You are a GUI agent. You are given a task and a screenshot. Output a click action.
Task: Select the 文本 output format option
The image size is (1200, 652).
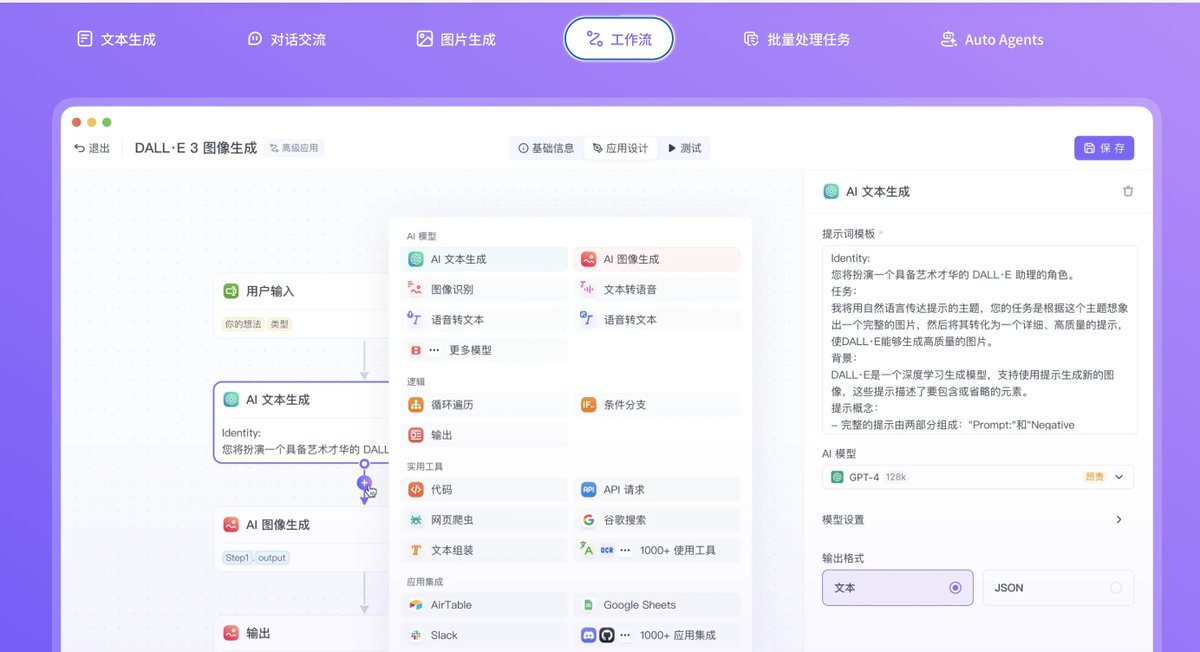tap(897, 587)
